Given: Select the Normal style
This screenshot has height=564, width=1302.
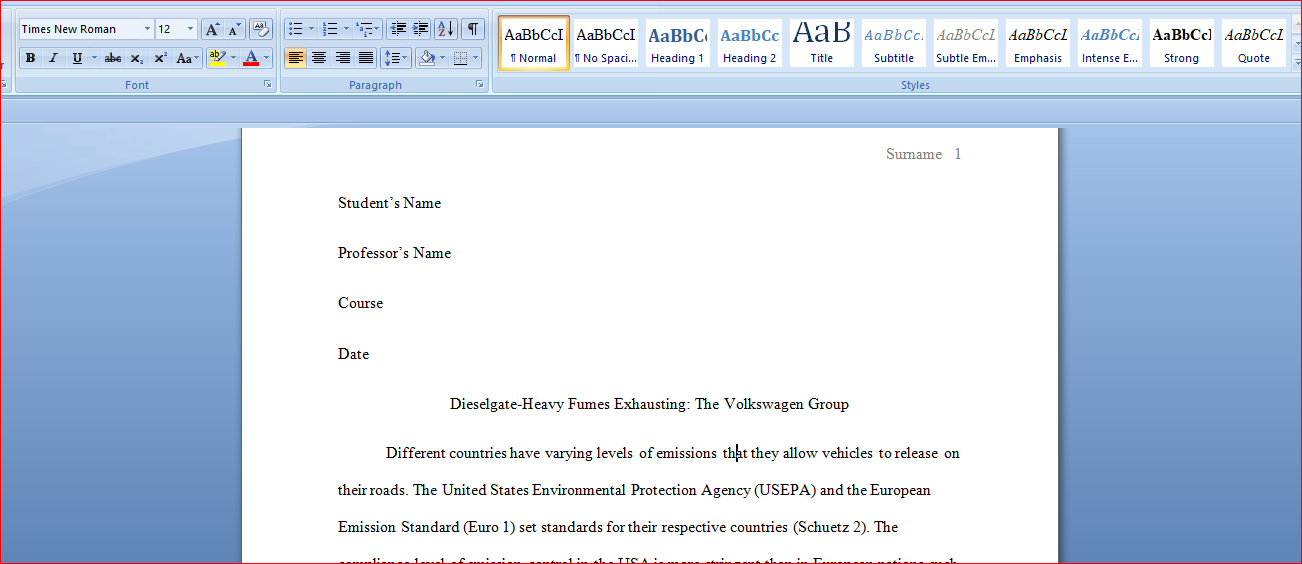Looking at the screenshot, I should (x=534, y=43).
